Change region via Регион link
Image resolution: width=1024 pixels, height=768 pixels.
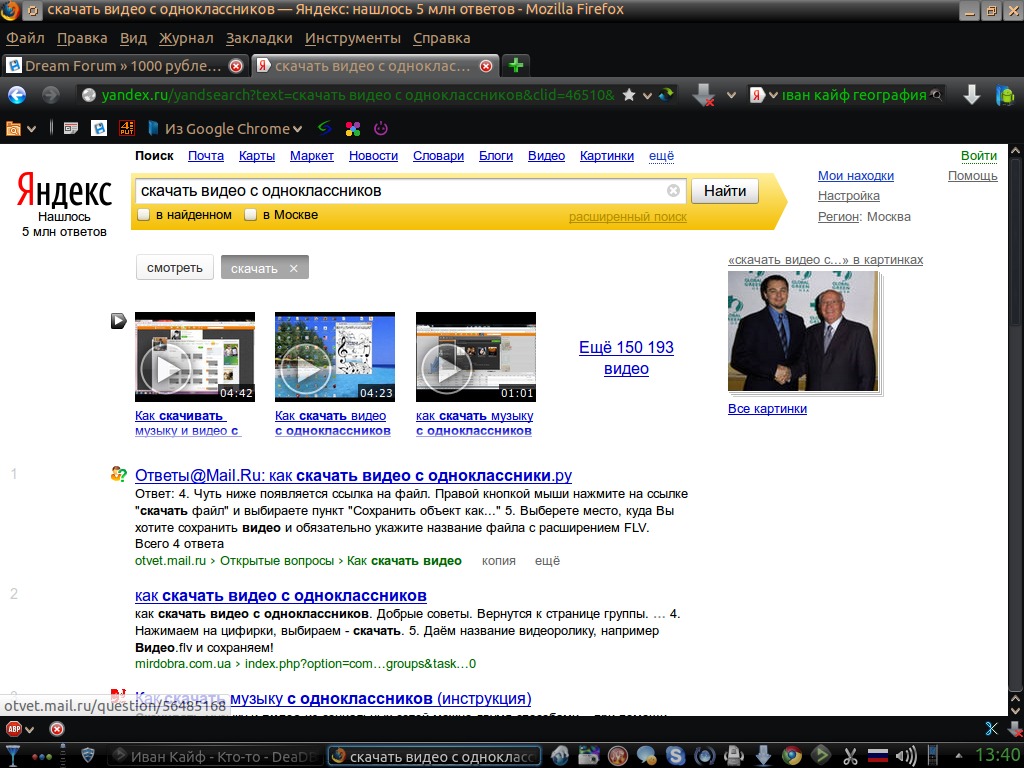pyautogui.click(x=838, y=217)
